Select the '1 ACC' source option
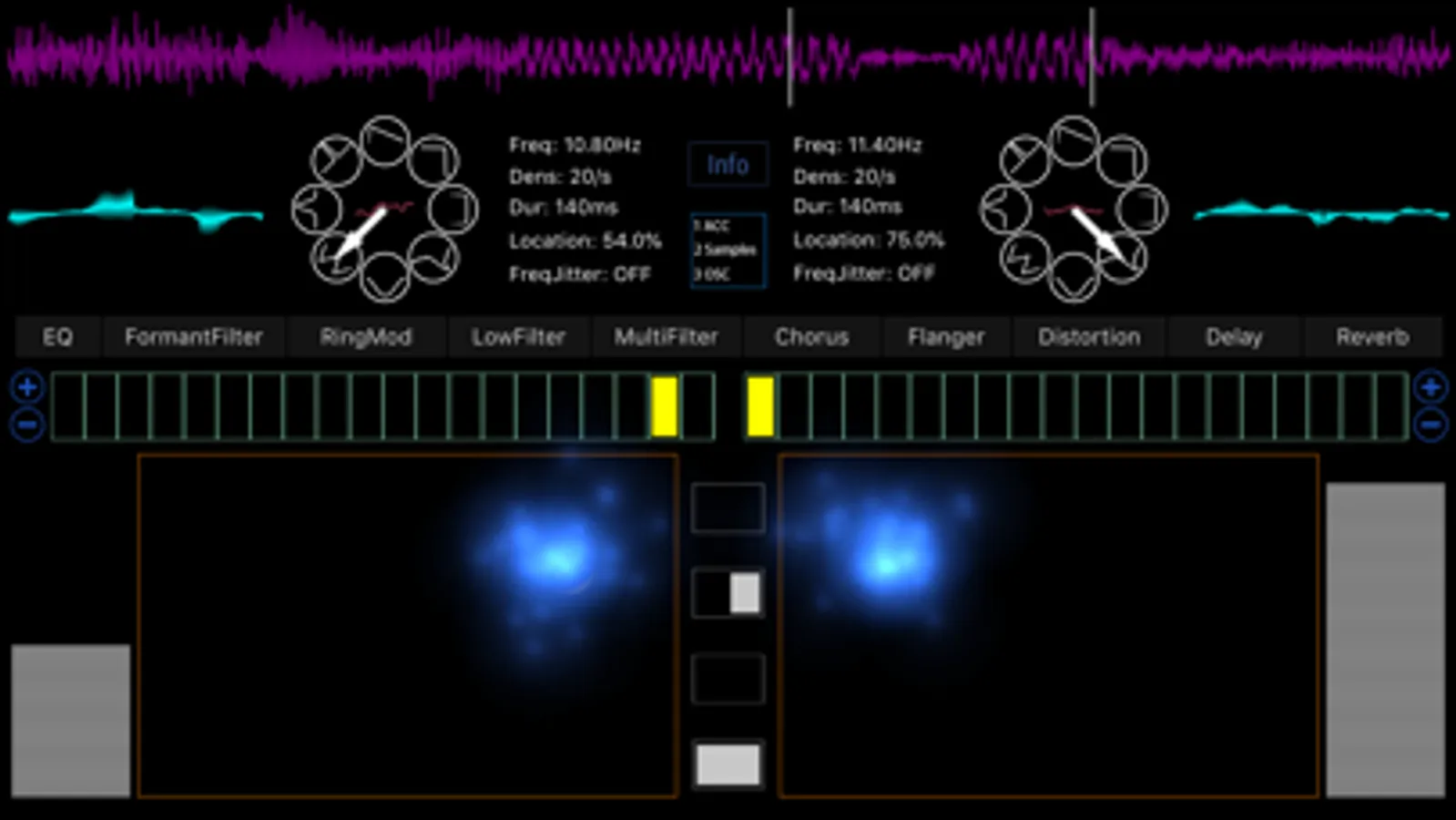The width and height of the screenshot is (1456, 820). [712, 226]
